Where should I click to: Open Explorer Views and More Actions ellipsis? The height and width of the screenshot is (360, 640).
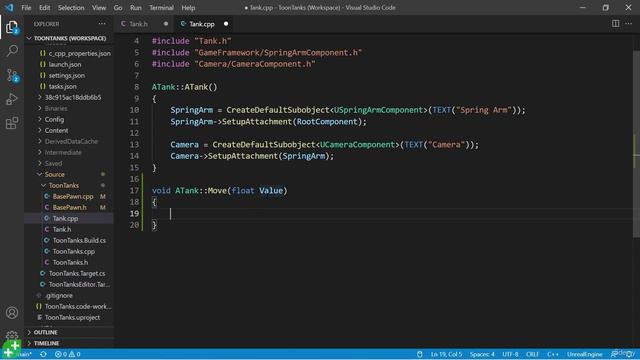click(102, 24)
